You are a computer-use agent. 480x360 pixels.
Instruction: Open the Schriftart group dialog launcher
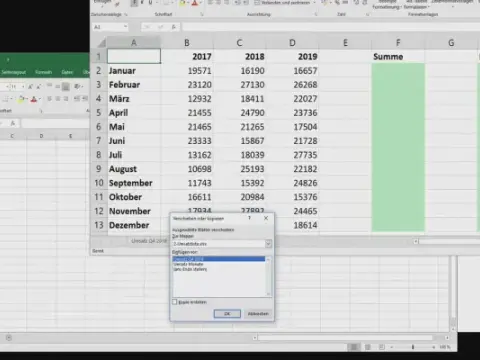pos(202,14)
